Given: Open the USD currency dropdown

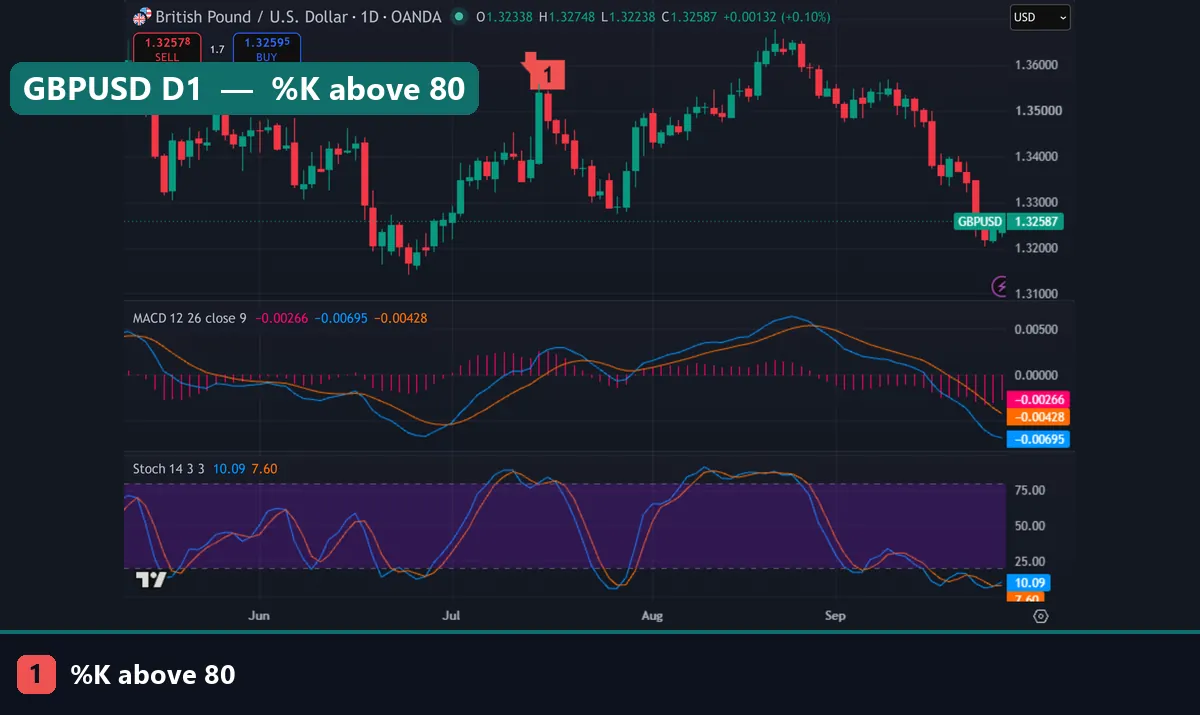Looking at the screenshot, I should click(x=1040, y=17).
